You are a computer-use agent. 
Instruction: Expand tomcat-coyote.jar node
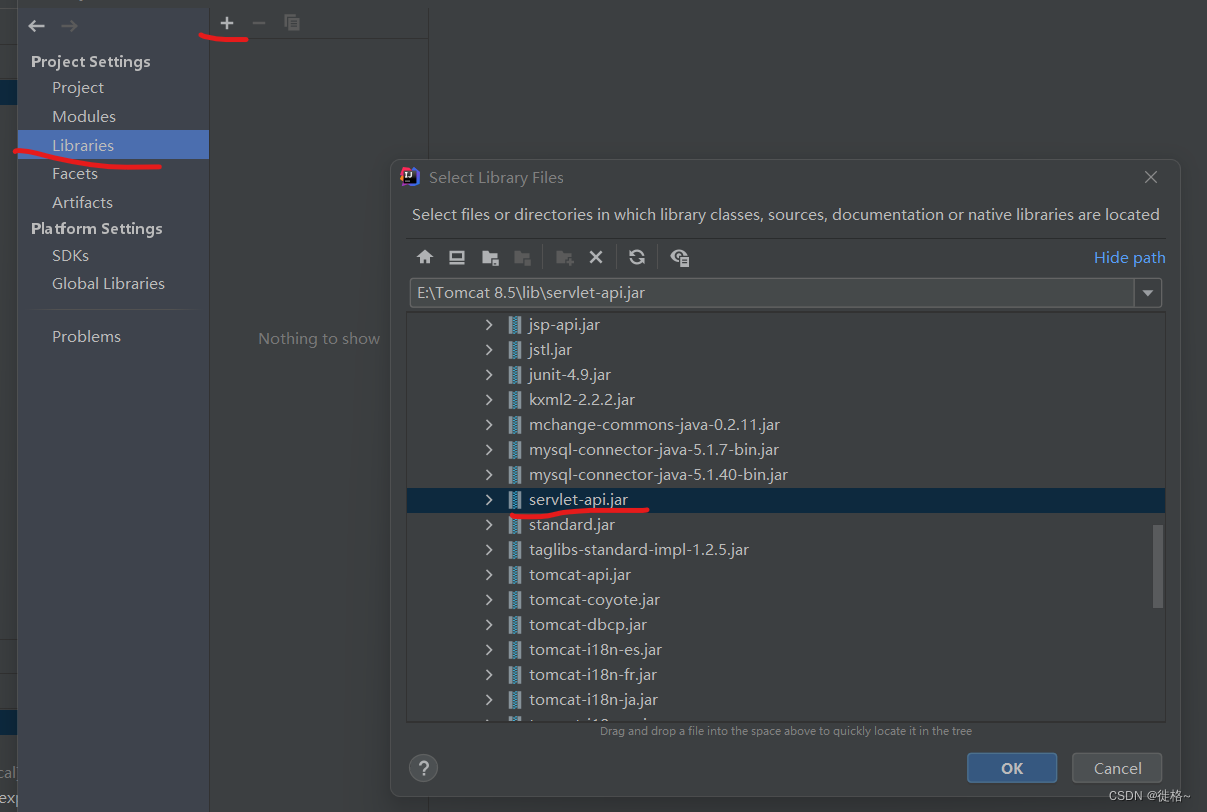pyautogui.click(x=489, y=599)
